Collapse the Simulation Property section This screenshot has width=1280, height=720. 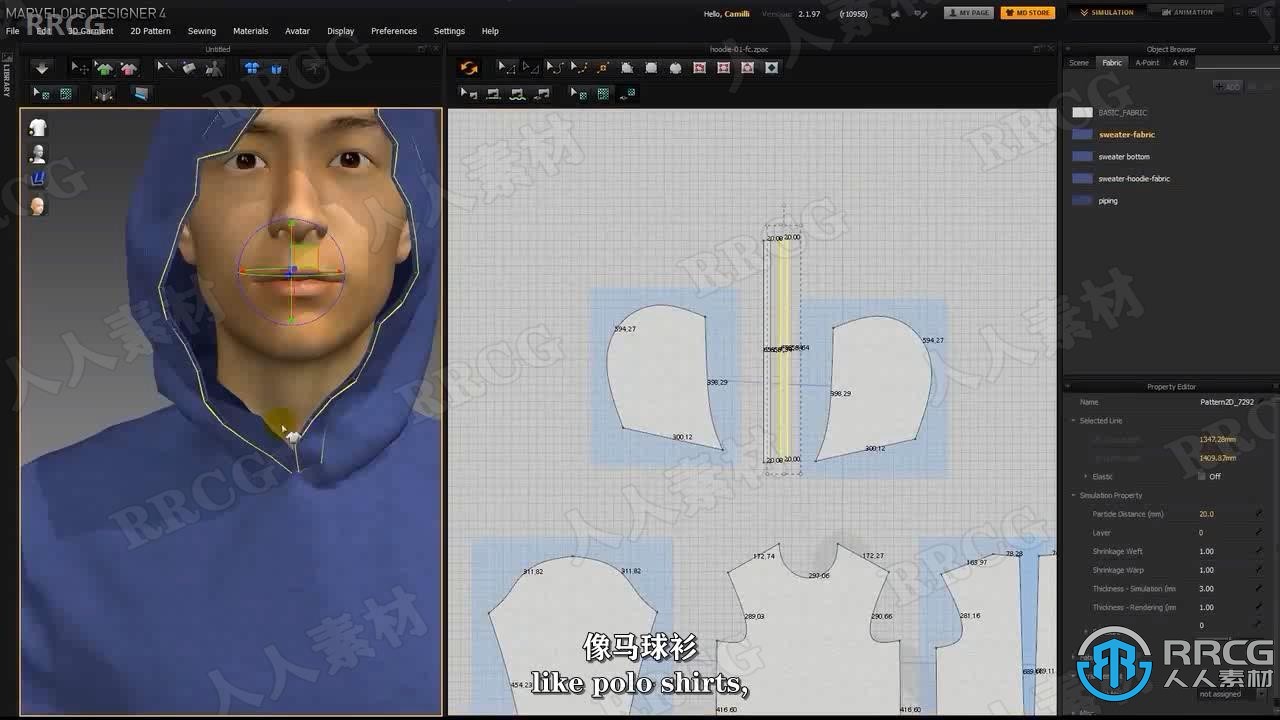(1073, 495)
